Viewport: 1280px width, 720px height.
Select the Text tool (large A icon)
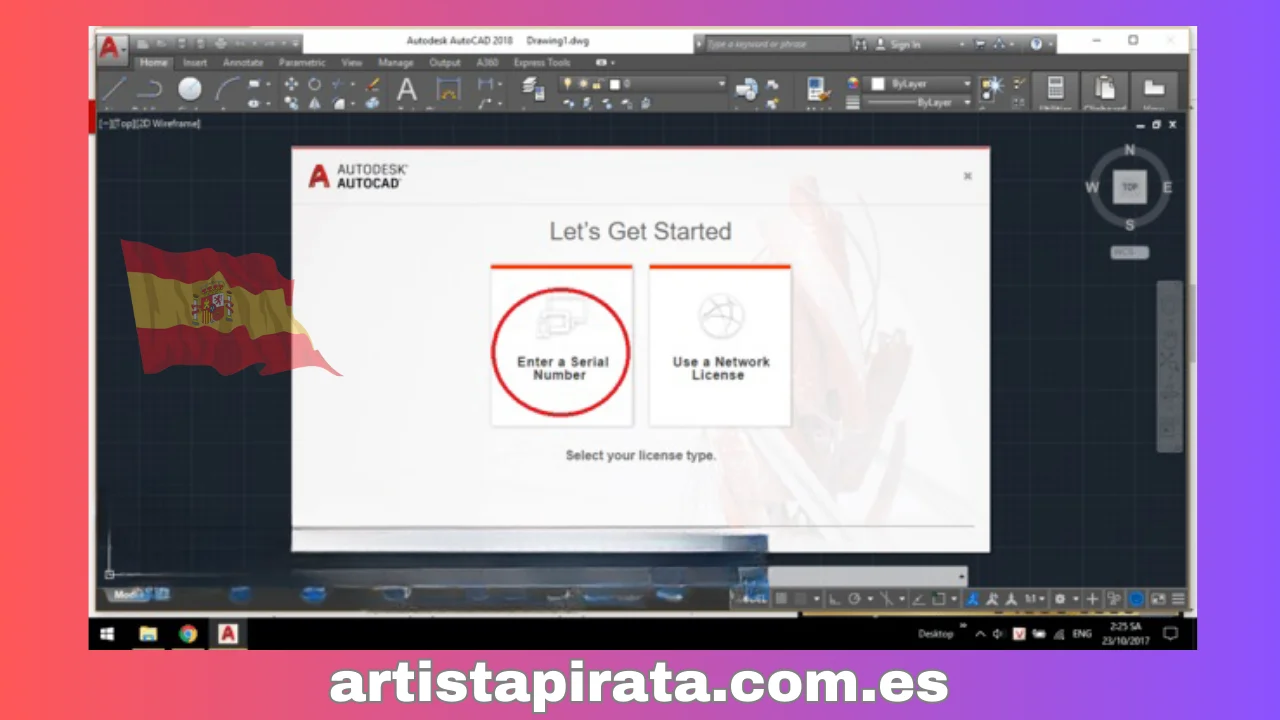tap(406, 90)
